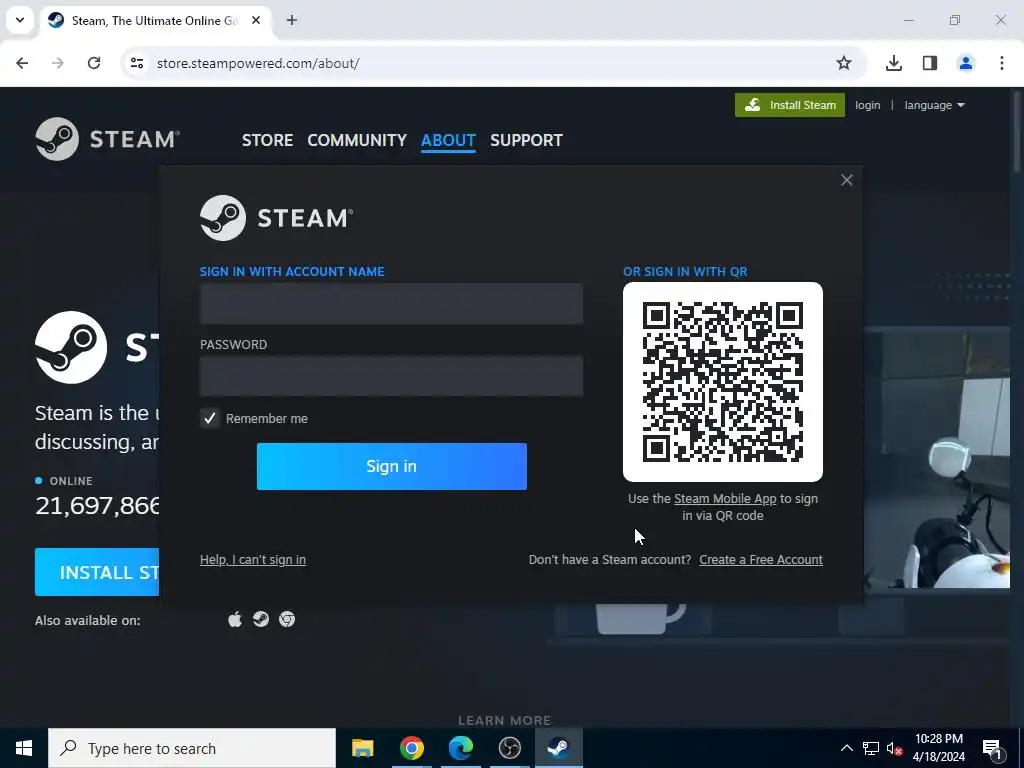The height and width of the screenshot is (768, 1024).
Task: Click the account name input field
Action: (391, 304)
